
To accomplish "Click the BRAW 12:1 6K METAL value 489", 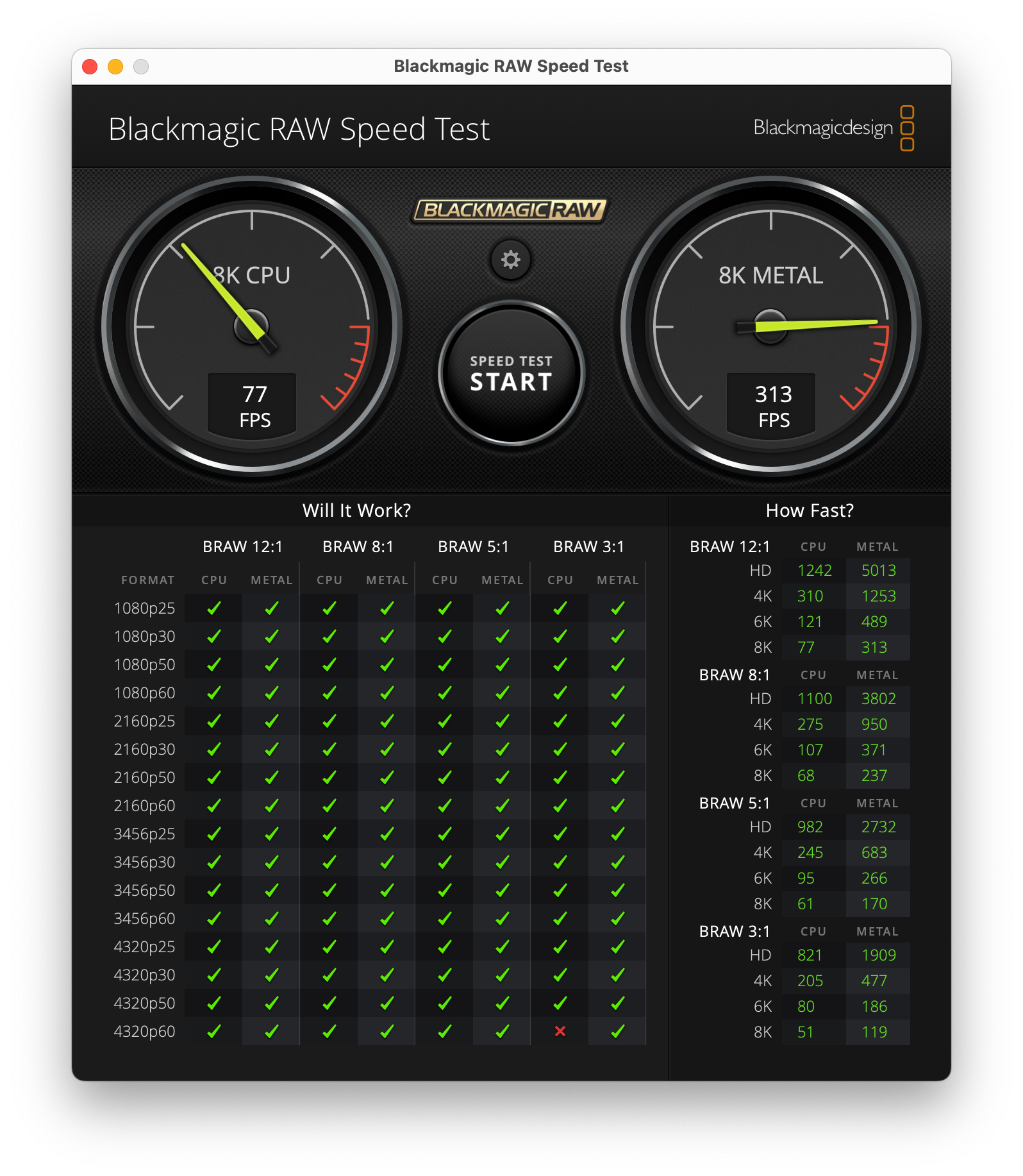I will point(874,621).
